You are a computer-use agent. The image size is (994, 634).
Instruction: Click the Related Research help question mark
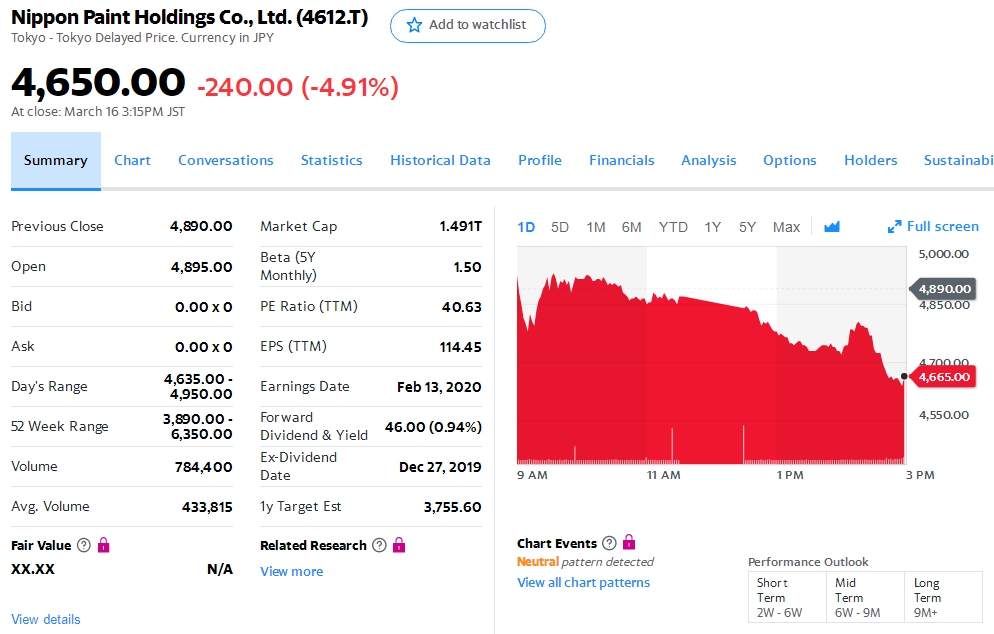click(x=379, y=545)
